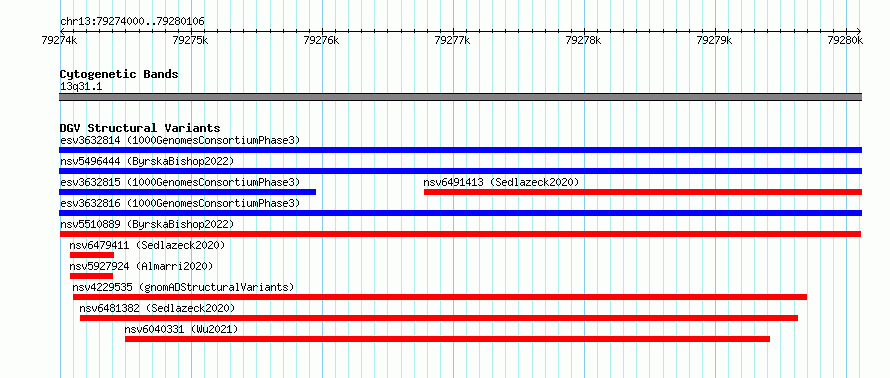Open the nsv4229535 (gnomADStructuralVariants) label
The image size is (890, 378).
click(183, 287)
